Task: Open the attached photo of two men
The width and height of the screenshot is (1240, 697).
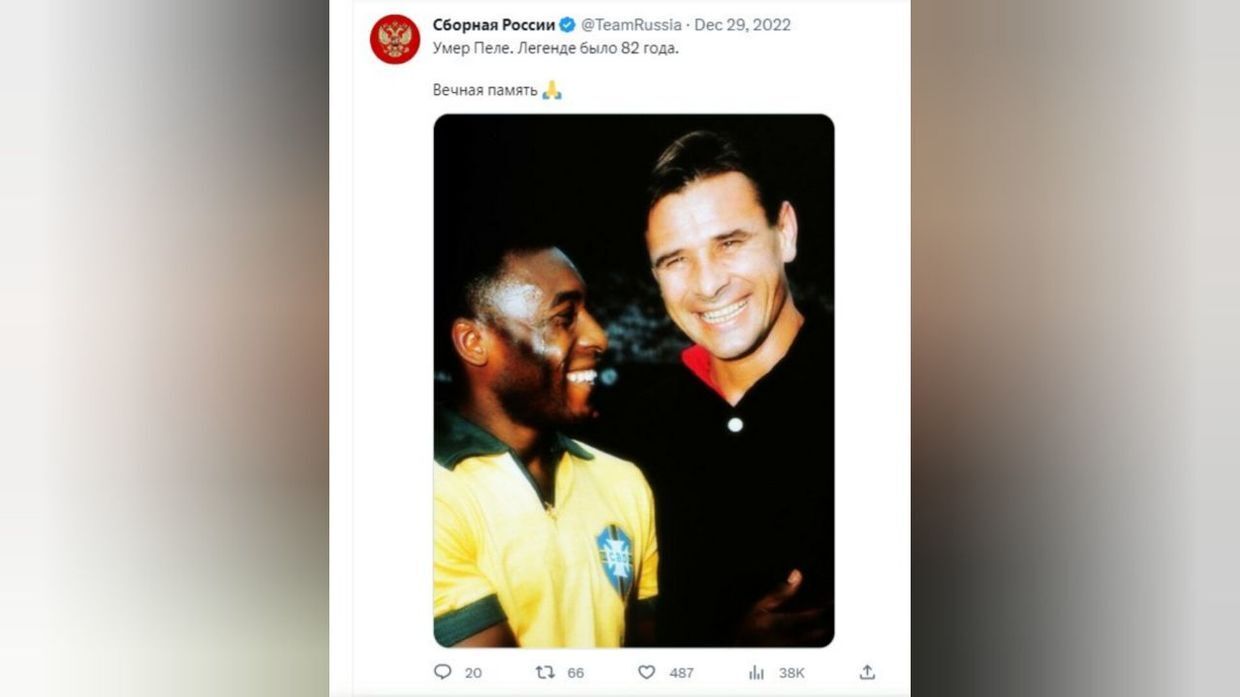Action: 633,380
